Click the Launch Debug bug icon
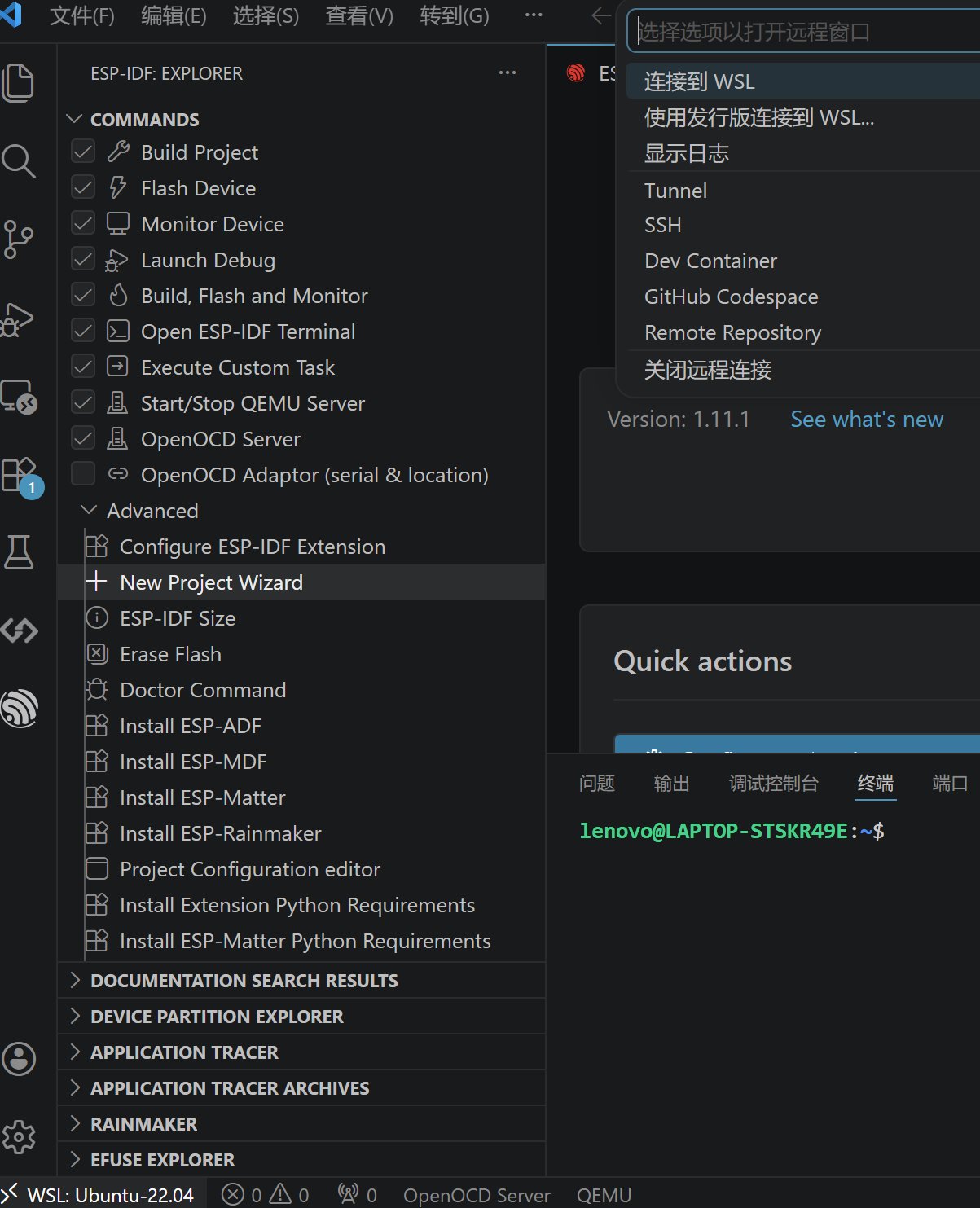 [x=116, y=261]
